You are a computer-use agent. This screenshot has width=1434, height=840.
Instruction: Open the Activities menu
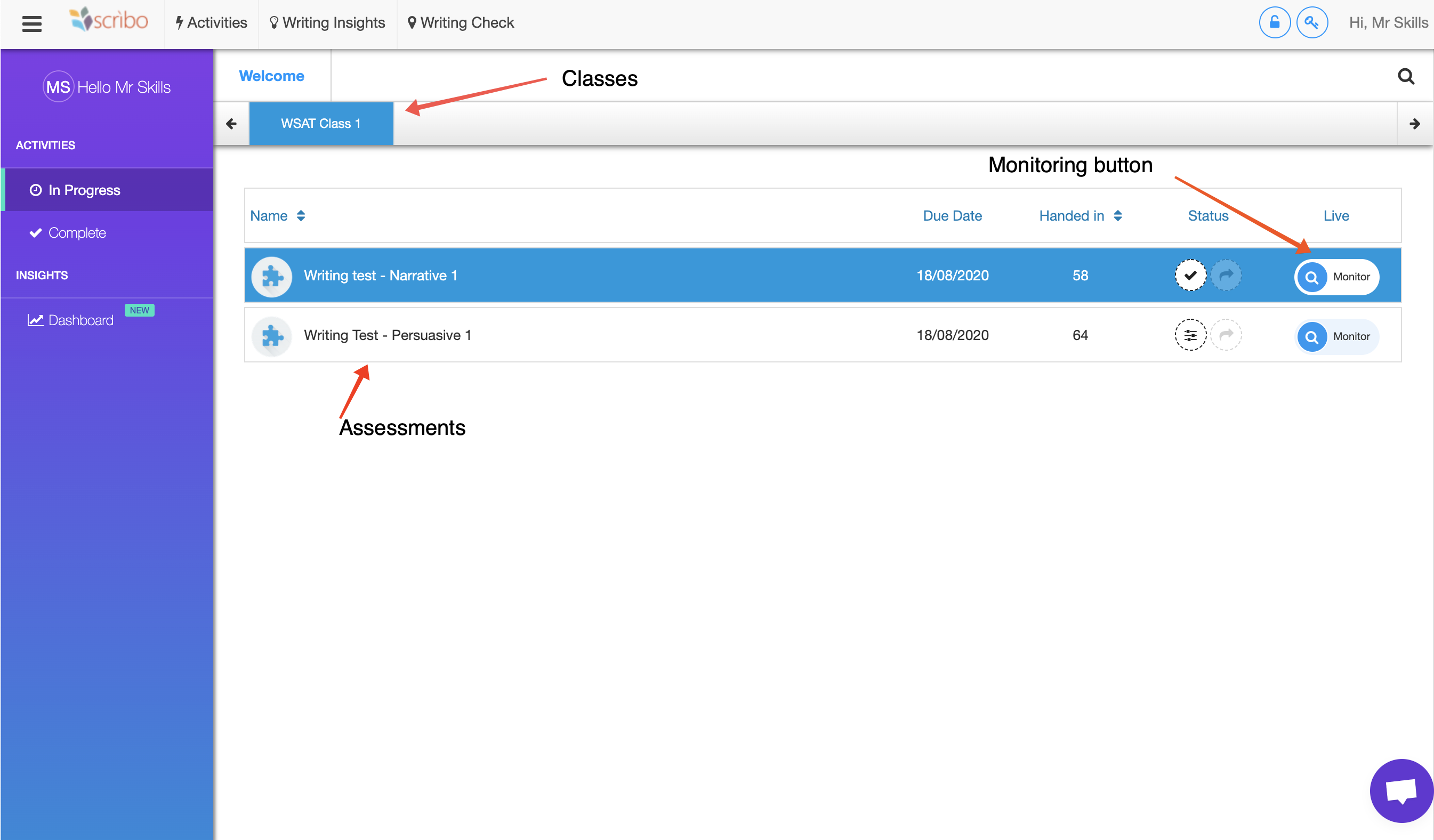click(x=211, y=23)
